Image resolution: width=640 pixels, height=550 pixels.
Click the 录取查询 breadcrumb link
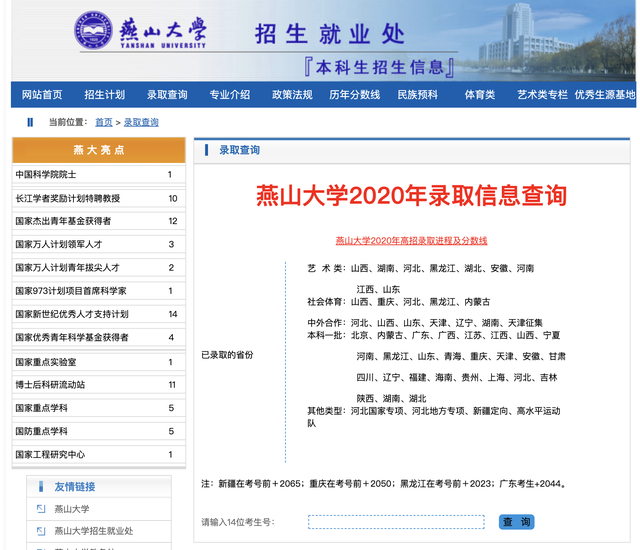pos(141,122)
